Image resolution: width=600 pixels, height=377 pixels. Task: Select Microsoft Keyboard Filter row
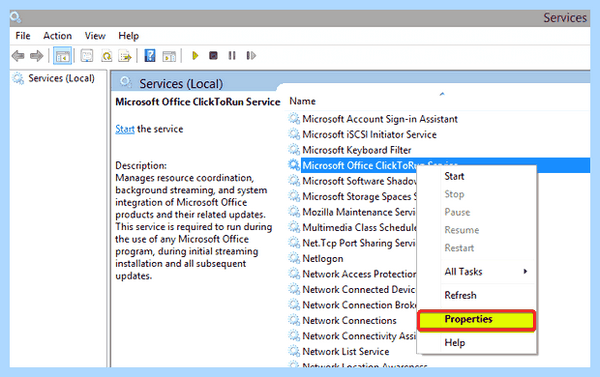tap(357, 150)
